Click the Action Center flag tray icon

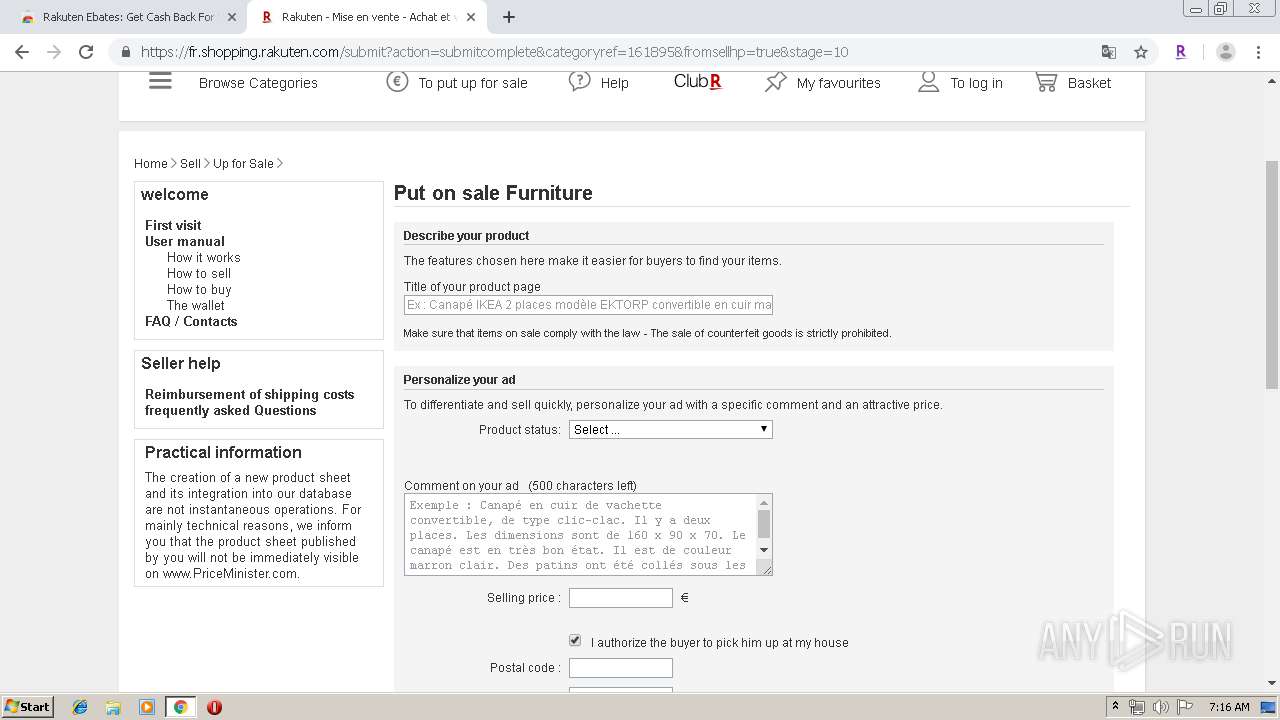(x=1184, y=707)
